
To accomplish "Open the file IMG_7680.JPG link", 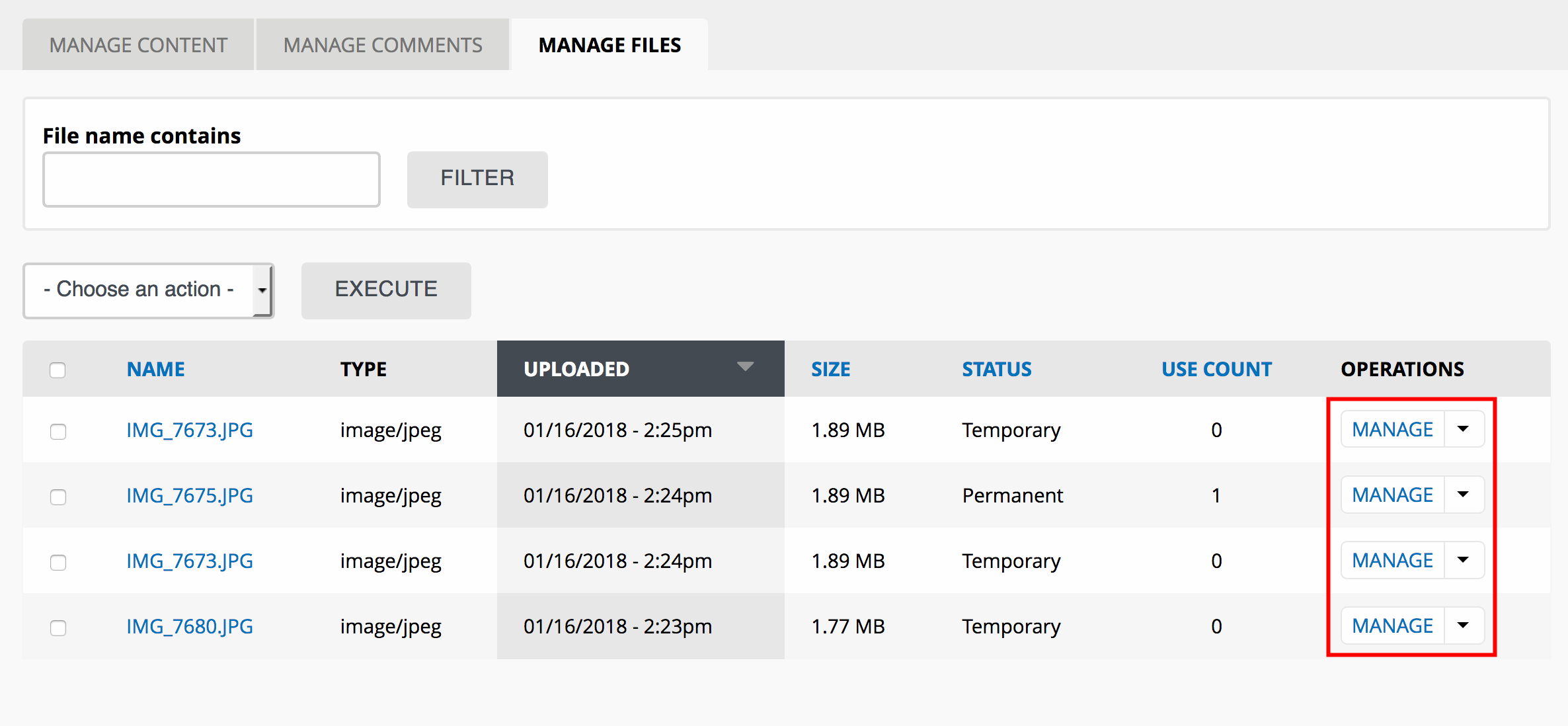I will point(189,626).
